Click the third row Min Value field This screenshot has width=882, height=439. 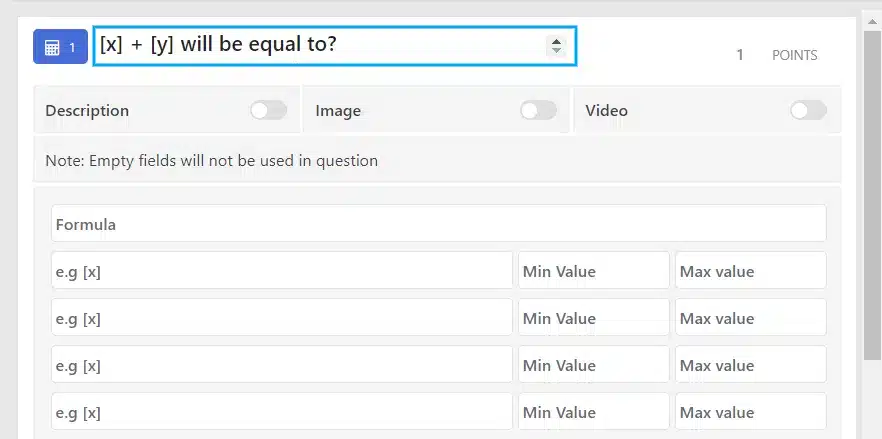(x=593, y=364)
